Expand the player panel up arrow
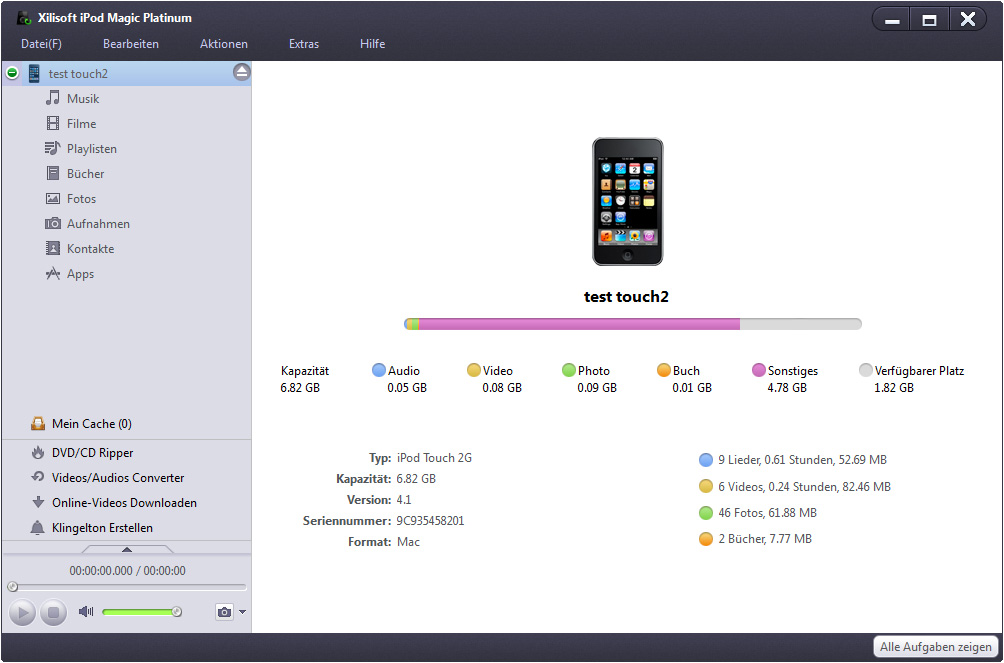 coord(127,549)
